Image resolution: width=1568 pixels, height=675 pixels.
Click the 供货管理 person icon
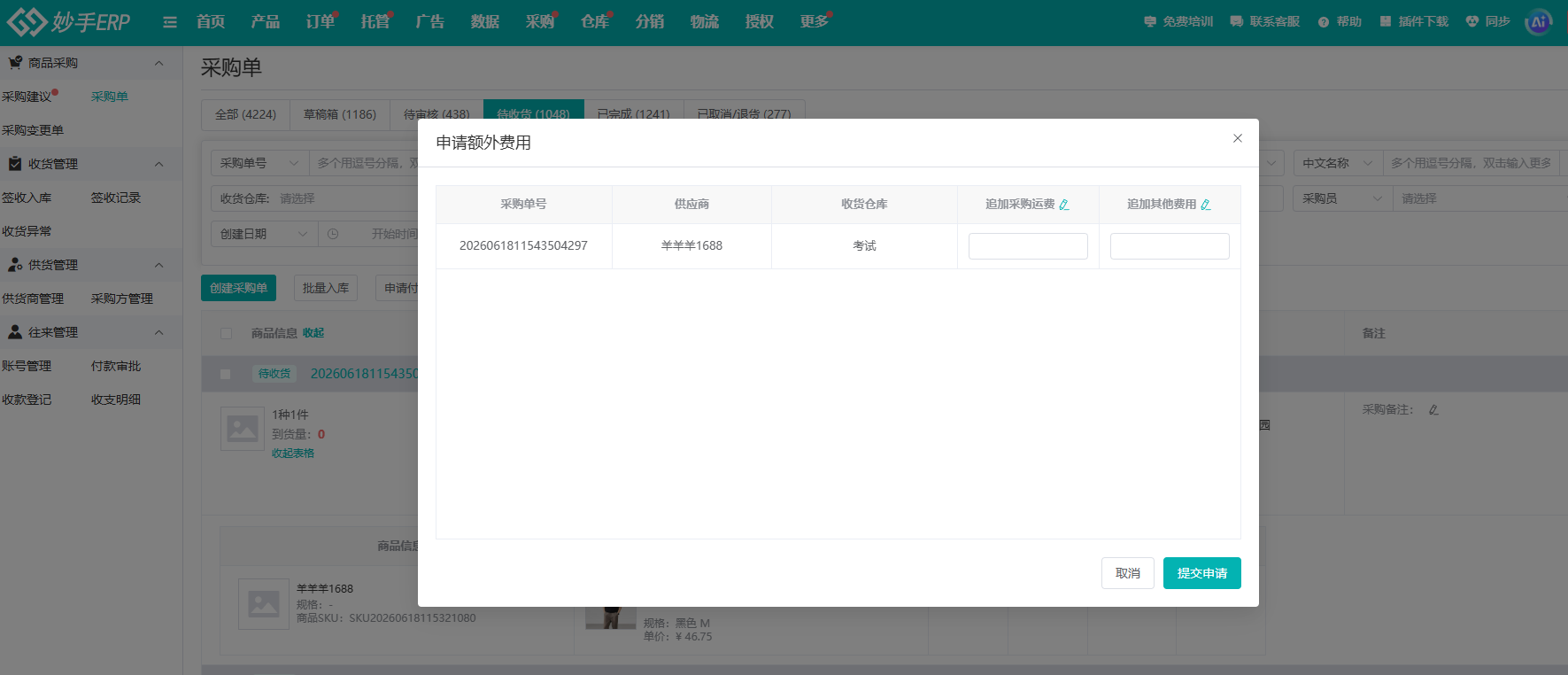click(x=15, y=265)
